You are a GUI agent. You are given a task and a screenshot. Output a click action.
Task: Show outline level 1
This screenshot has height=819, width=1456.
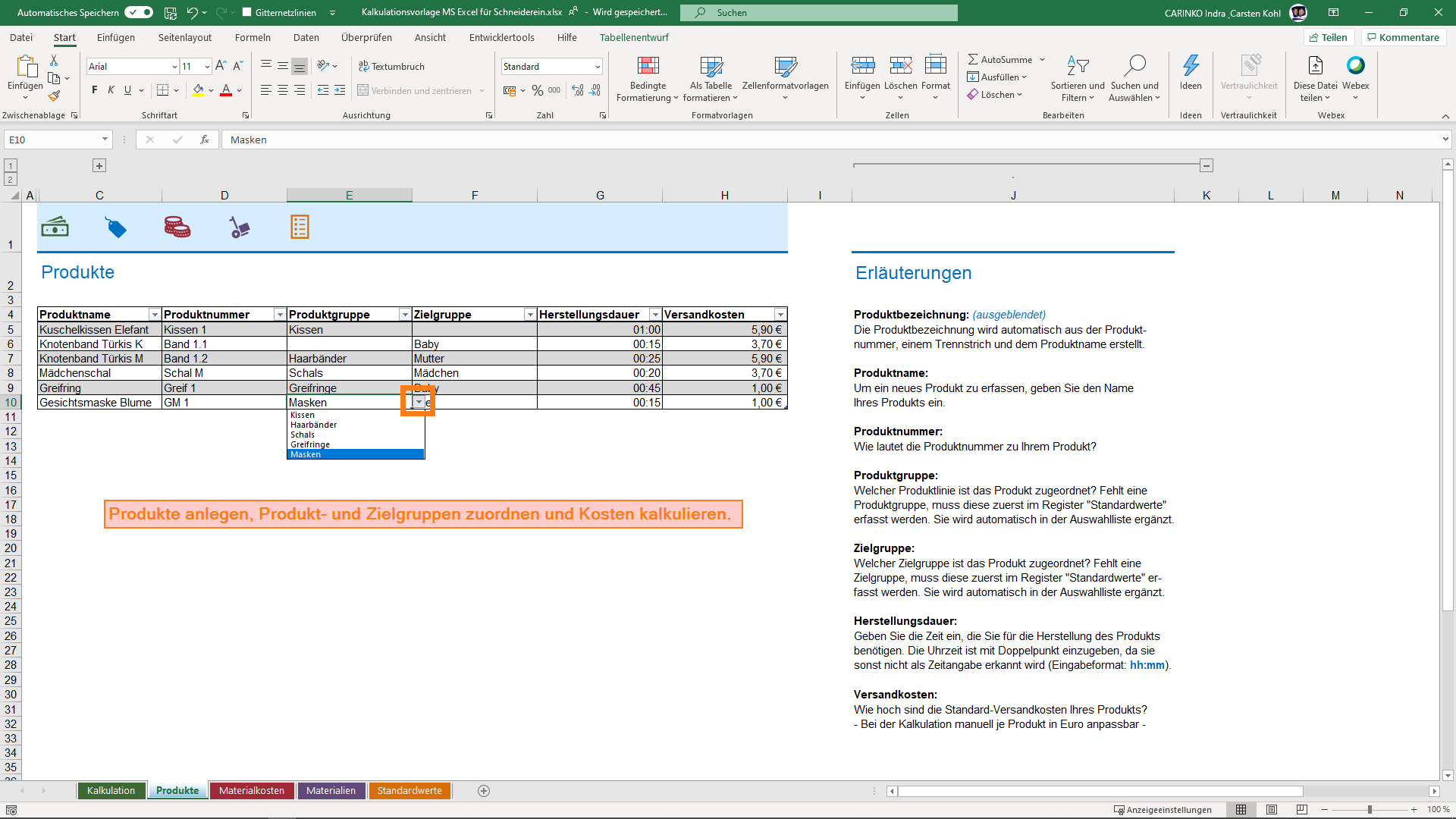(11, 165)
